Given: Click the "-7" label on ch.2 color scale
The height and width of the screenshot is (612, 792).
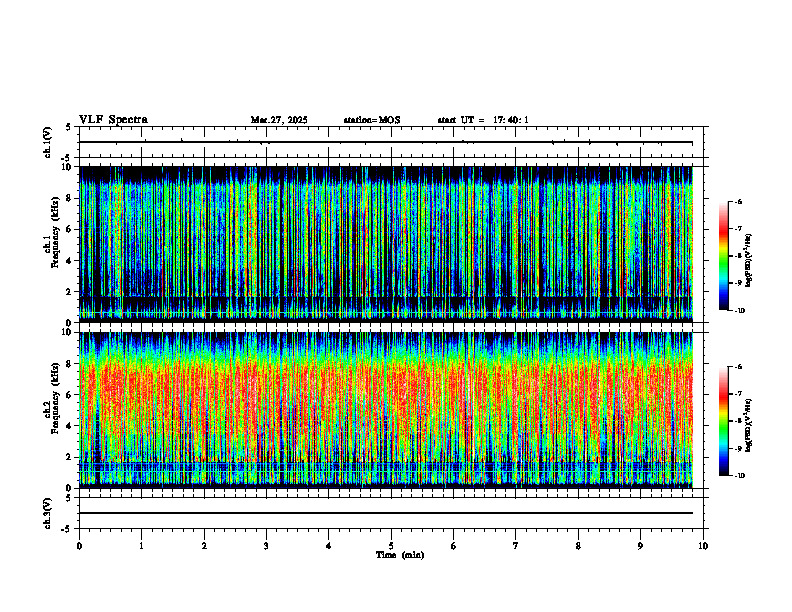Looking at the screenshot, I should (x=738, y=394).
